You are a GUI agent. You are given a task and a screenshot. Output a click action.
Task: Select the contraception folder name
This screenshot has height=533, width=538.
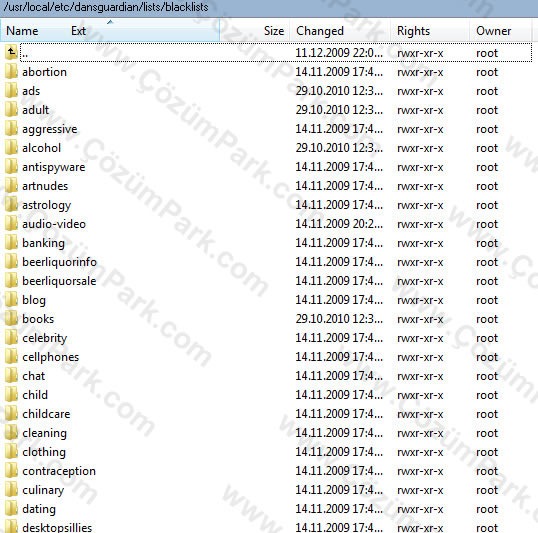pyautogui.click(x=59, y=471)
